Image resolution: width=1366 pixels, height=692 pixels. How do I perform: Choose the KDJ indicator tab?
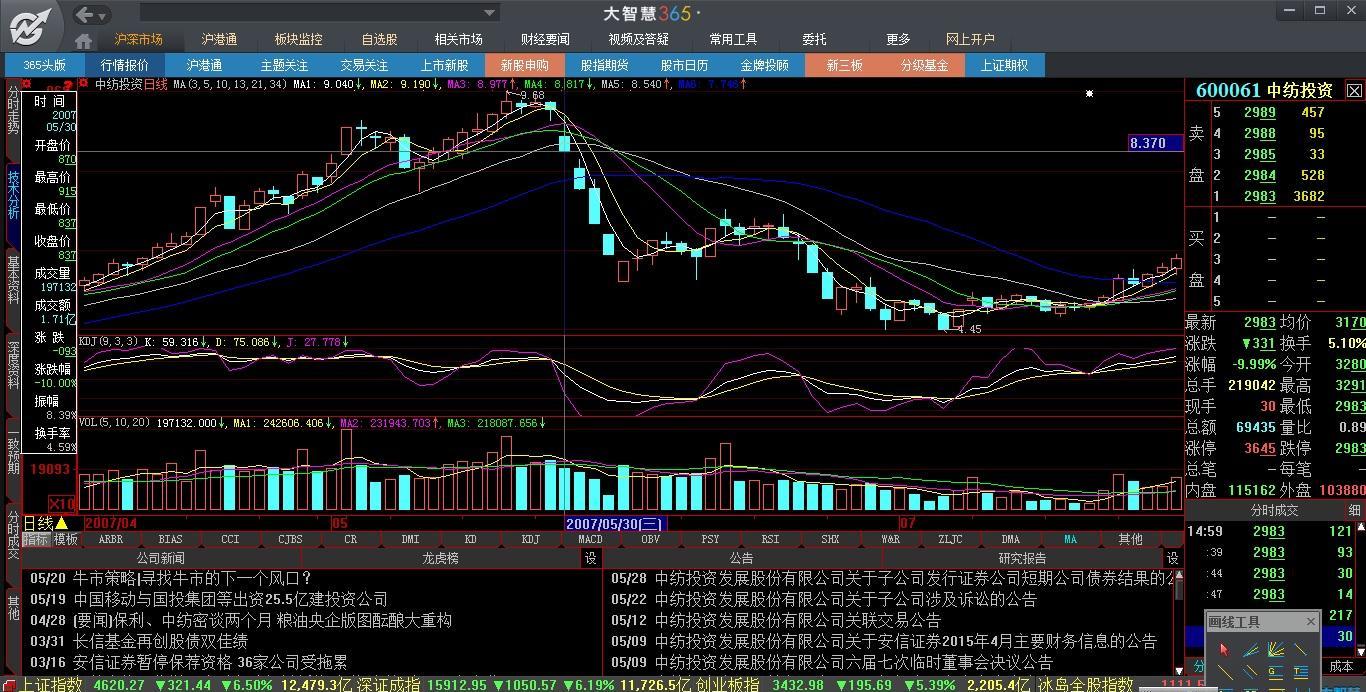pyautogui.click(x=531, y=539)
